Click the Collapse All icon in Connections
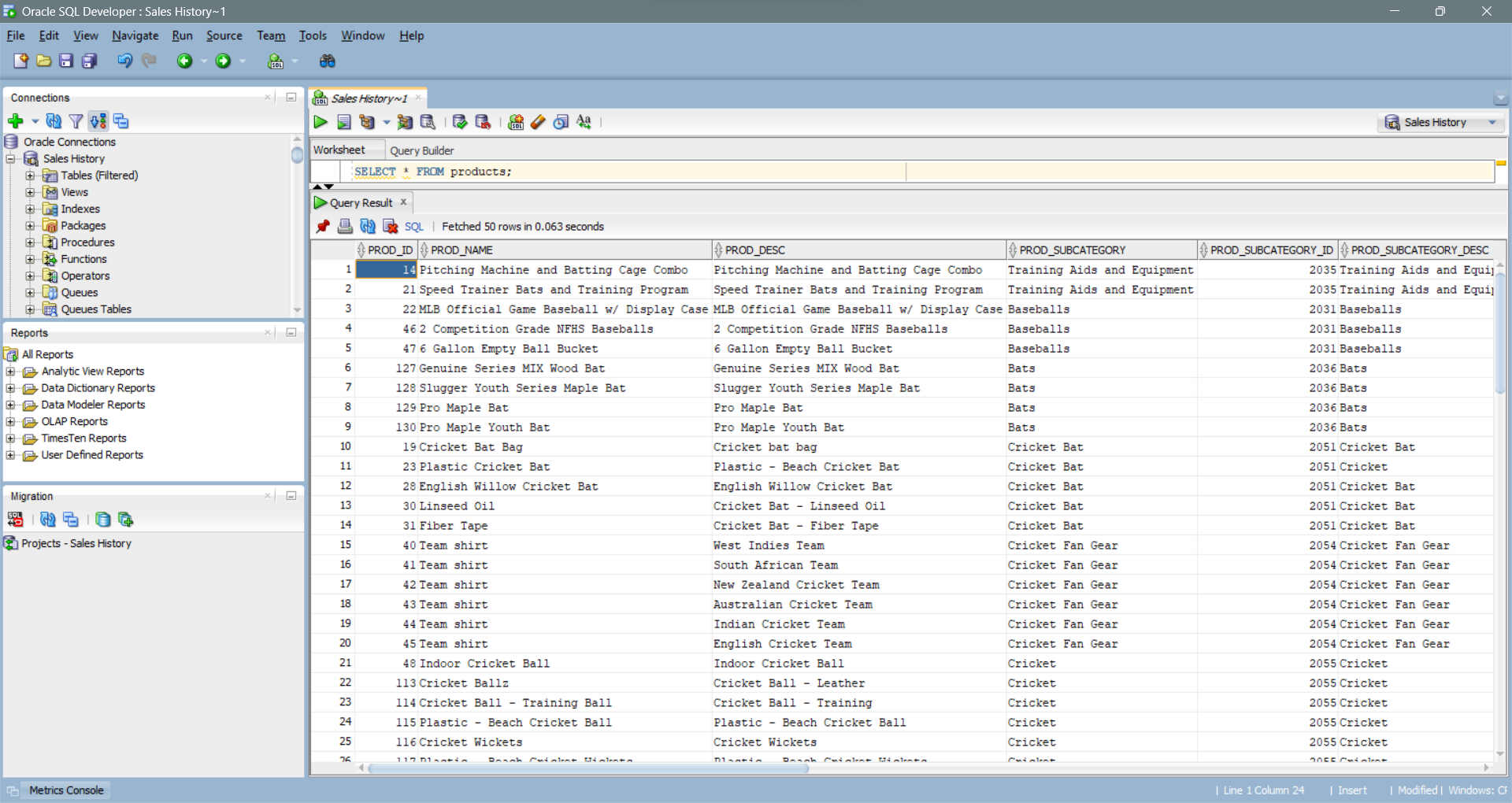The image size is (1512, 803). [120, 120]
